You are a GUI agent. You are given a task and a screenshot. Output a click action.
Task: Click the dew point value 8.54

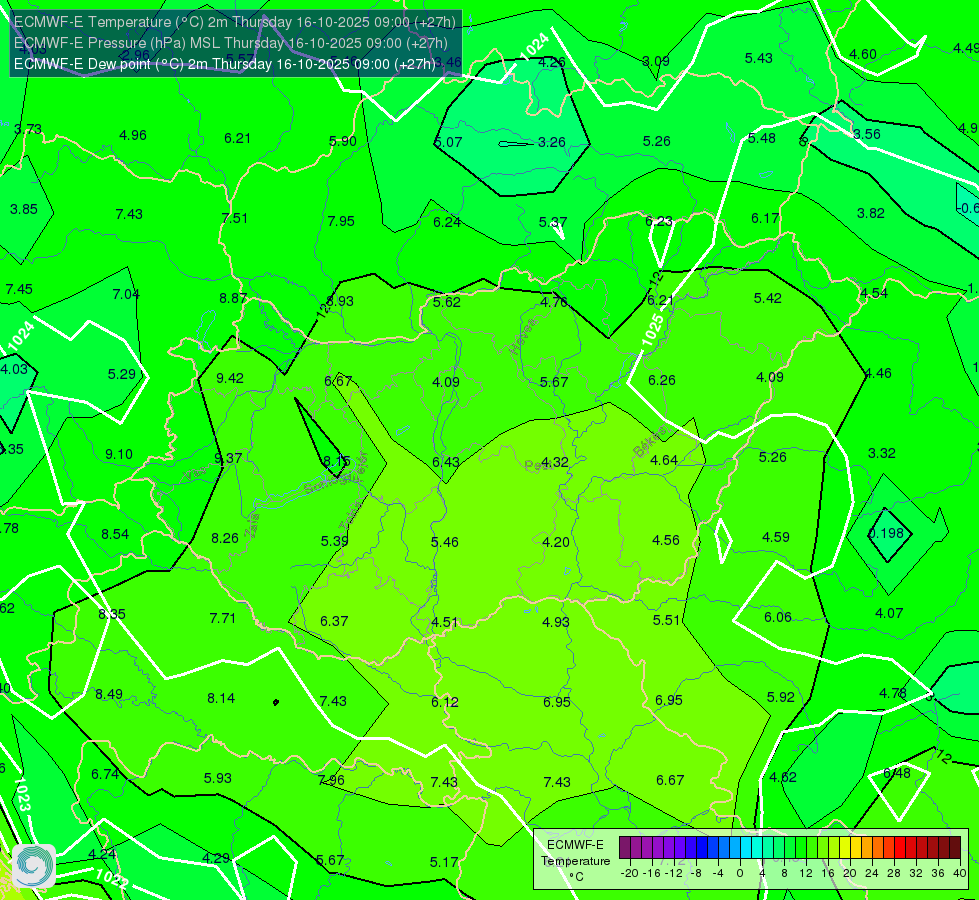[115, 535]
